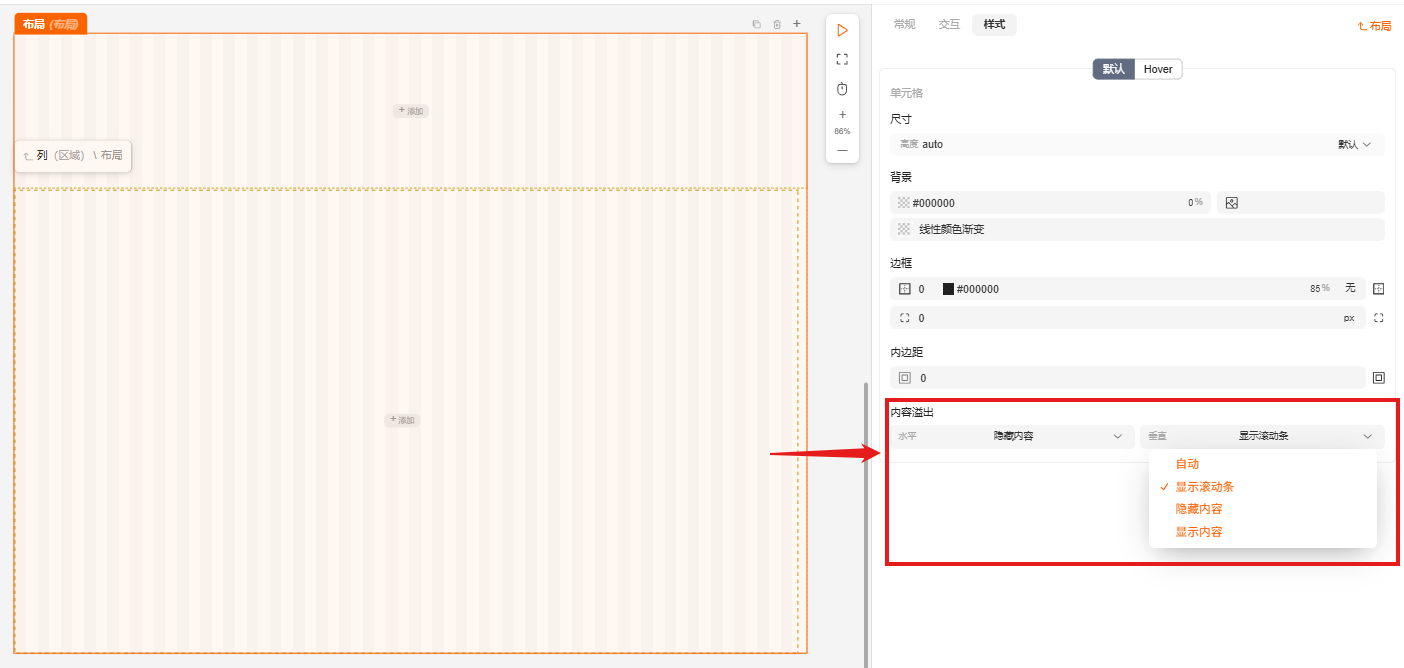Zoom out with the minus icon below 86%
1404x668 pixels.
[x=842, y=150]
